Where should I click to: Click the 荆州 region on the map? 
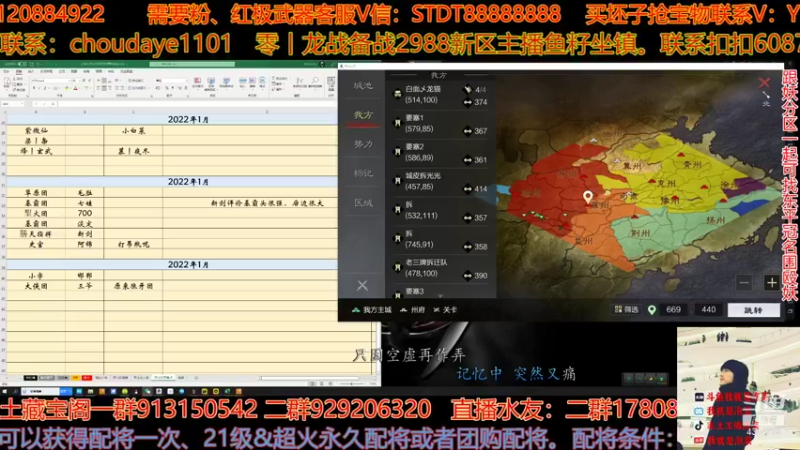pos(641,233)
